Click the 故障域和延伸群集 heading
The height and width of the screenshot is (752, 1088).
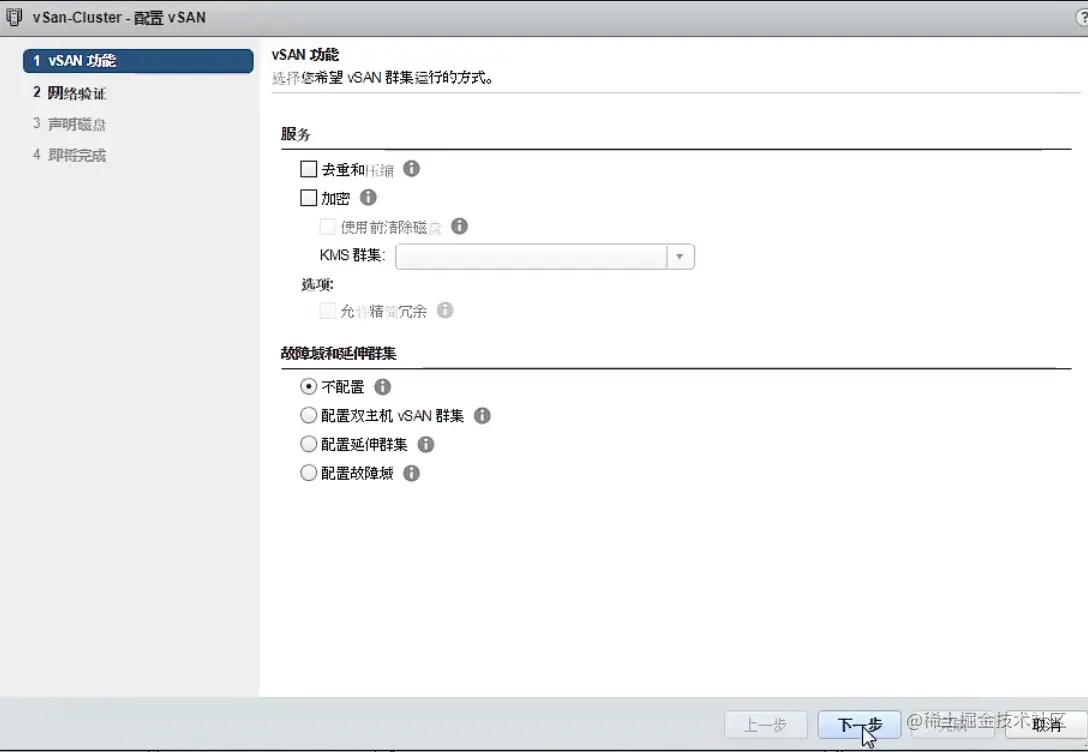[339, 353]
